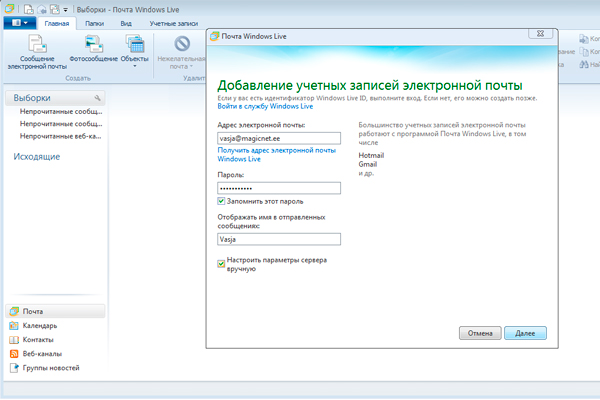Image resolution: width=600 pixels, height=400 pixels.
Task: Open the Почта mail section
Action: pos(55,311)
